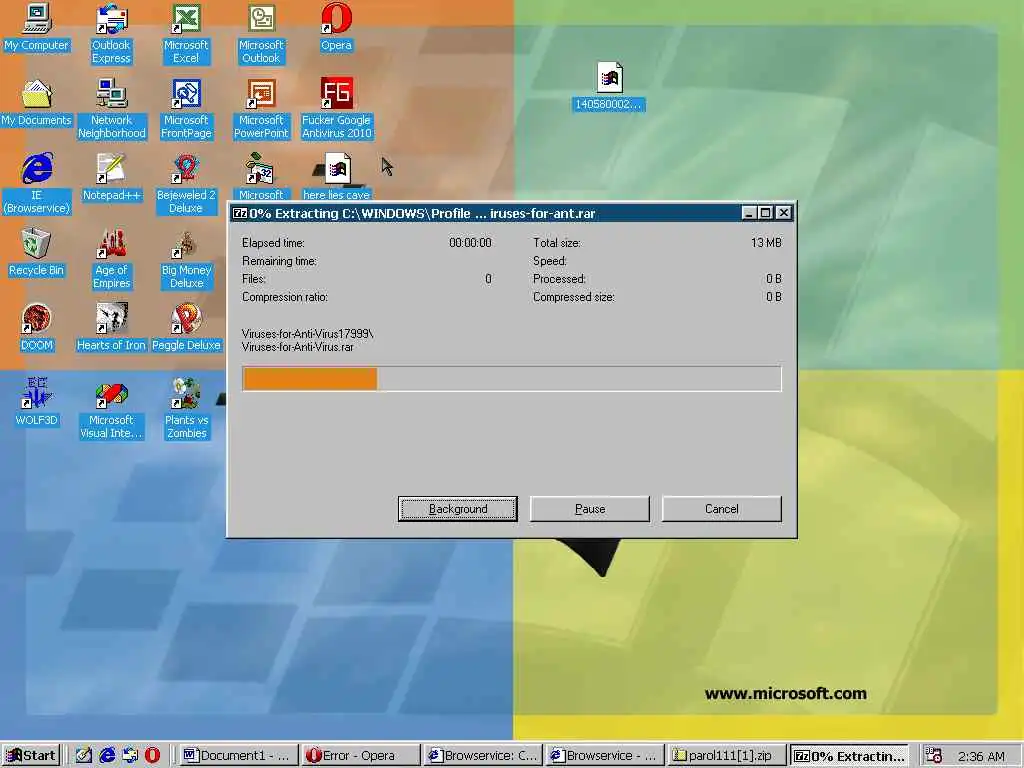Click the '13 MB' total size value
The width and height of the screenshot is (1024, 768).
pyautogui.click(x=766, y=242)
